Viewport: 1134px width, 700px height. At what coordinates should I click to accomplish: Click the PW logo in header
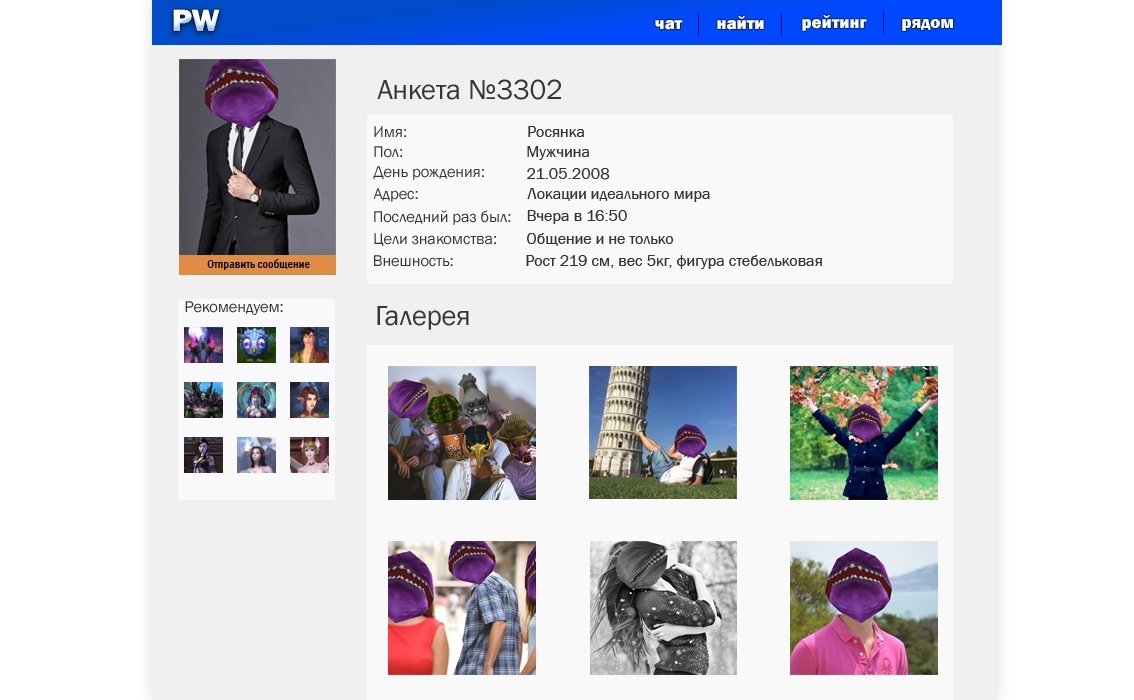pyautogui.click(x=195, y=21)
